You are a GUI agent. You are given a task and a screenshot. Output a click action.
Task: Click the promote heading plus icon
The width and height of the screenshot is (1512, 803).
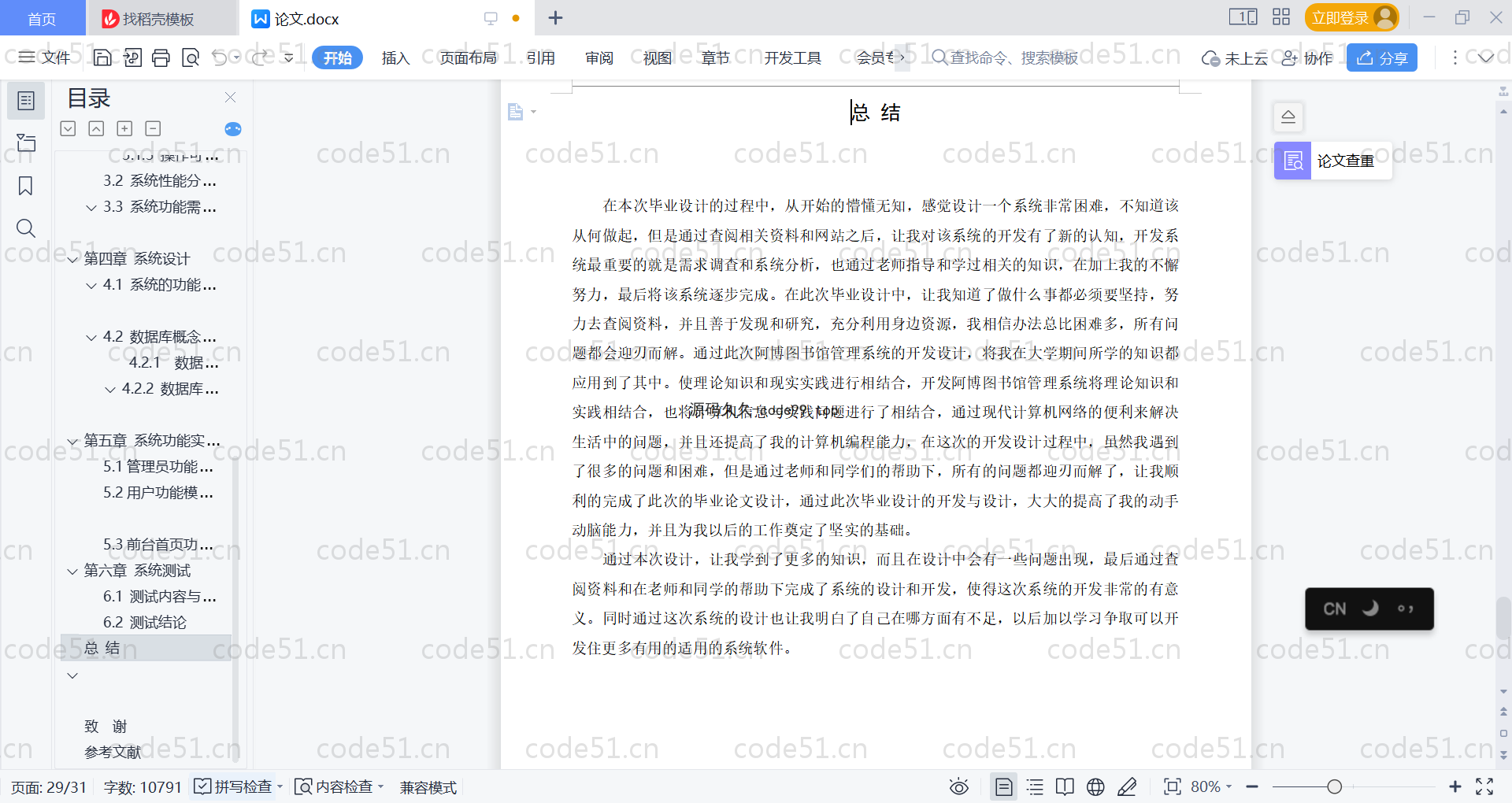124,128
